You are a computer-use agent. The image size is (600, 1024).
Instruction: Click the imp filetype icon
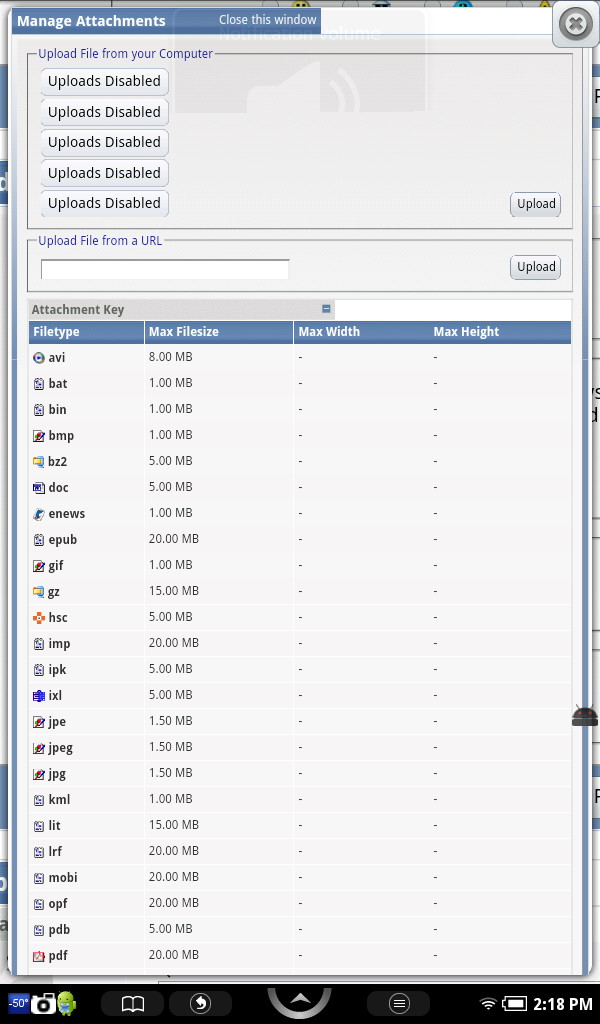[39, 644]
